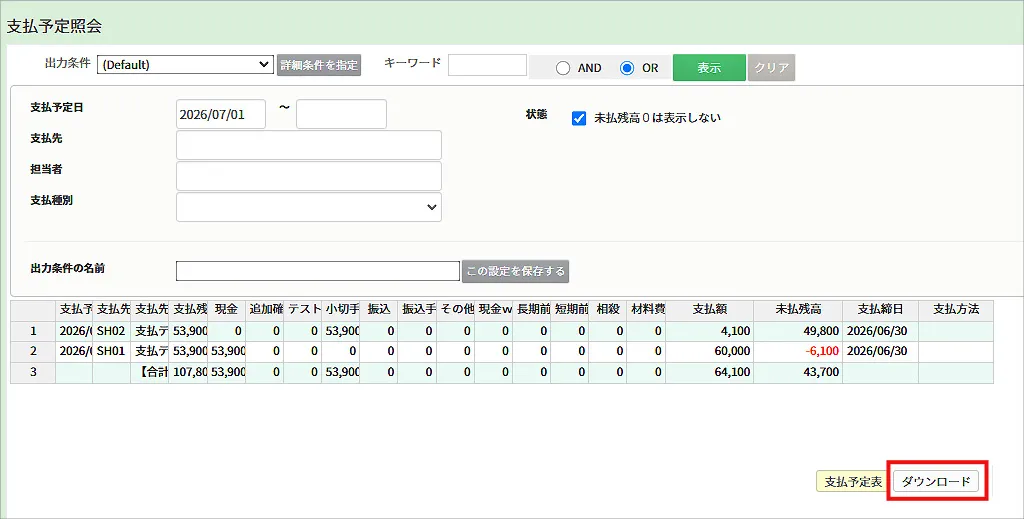Open the 出力条件 (Default) dropdown
This screenshot has height=519, width=1024.
point(185,65)
